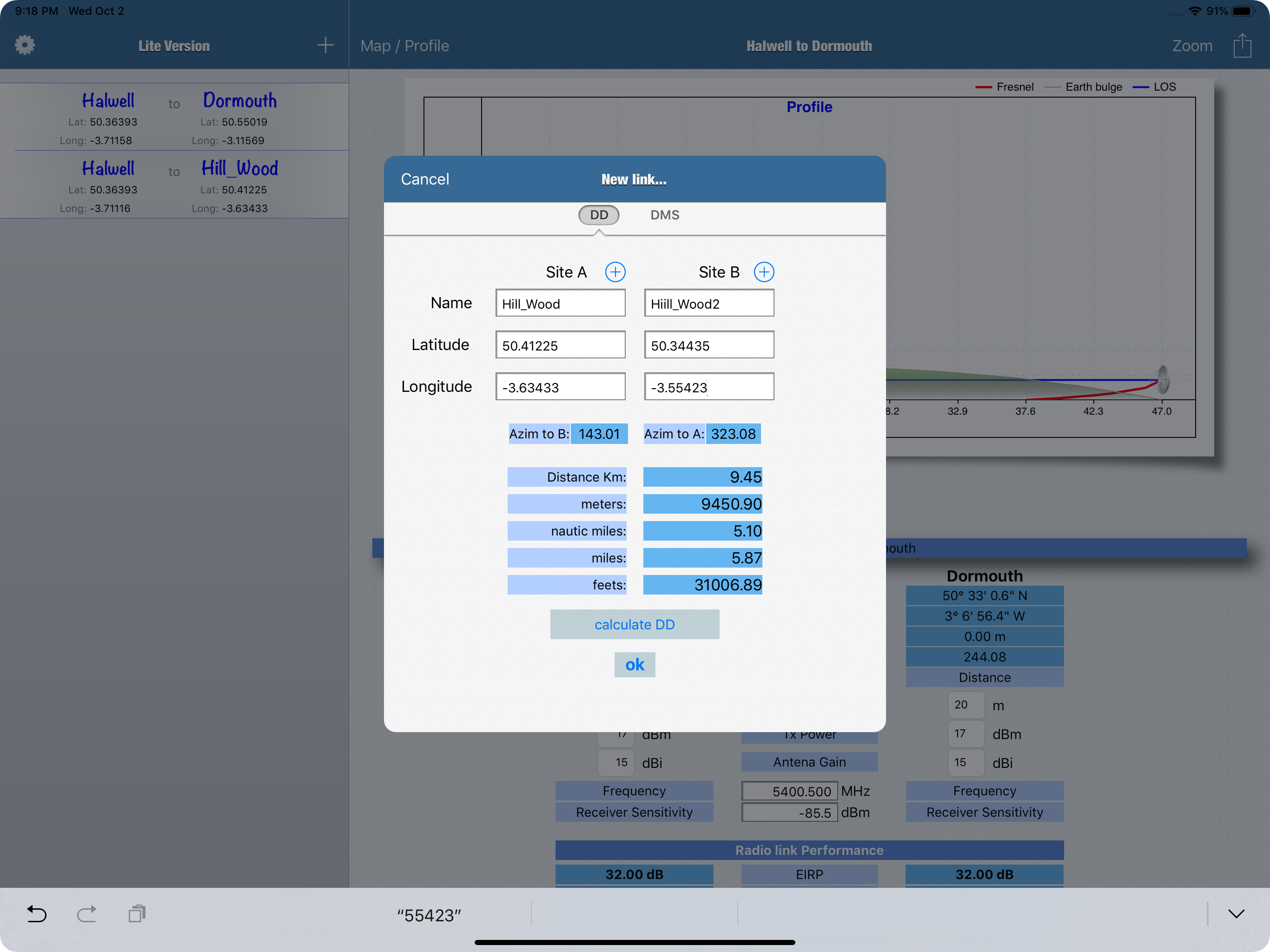
Task: Open Map / Profile view
Action: (x=405, y=46)
